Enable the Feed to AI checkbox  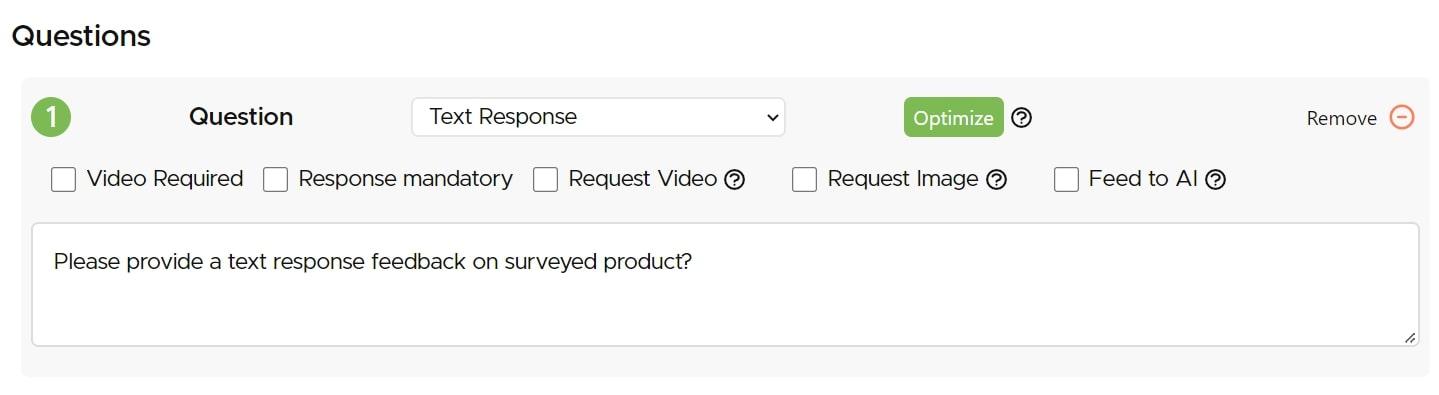coord(1066,179)
